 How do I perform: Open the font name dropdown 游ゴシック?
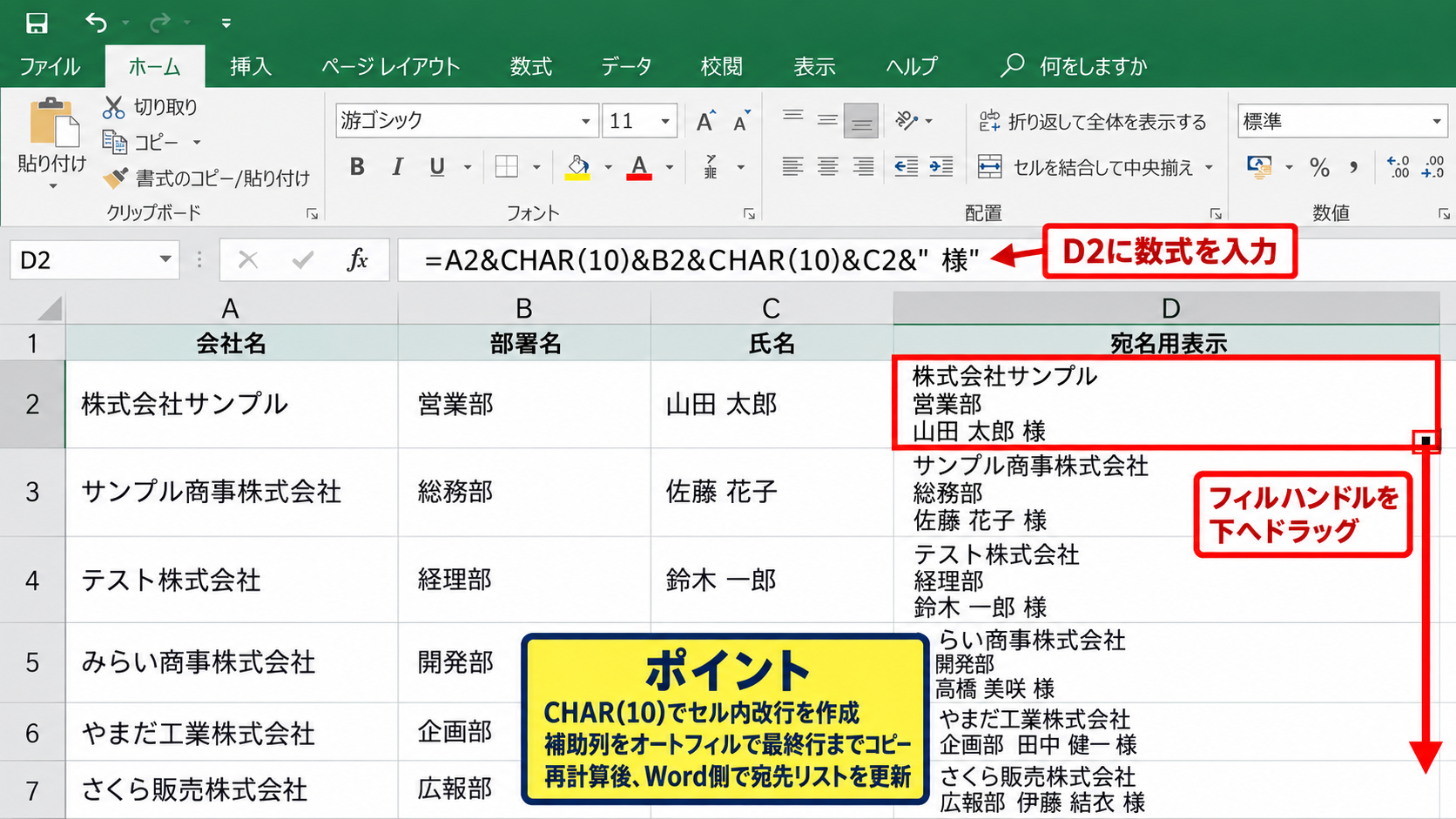click(586, 121)
